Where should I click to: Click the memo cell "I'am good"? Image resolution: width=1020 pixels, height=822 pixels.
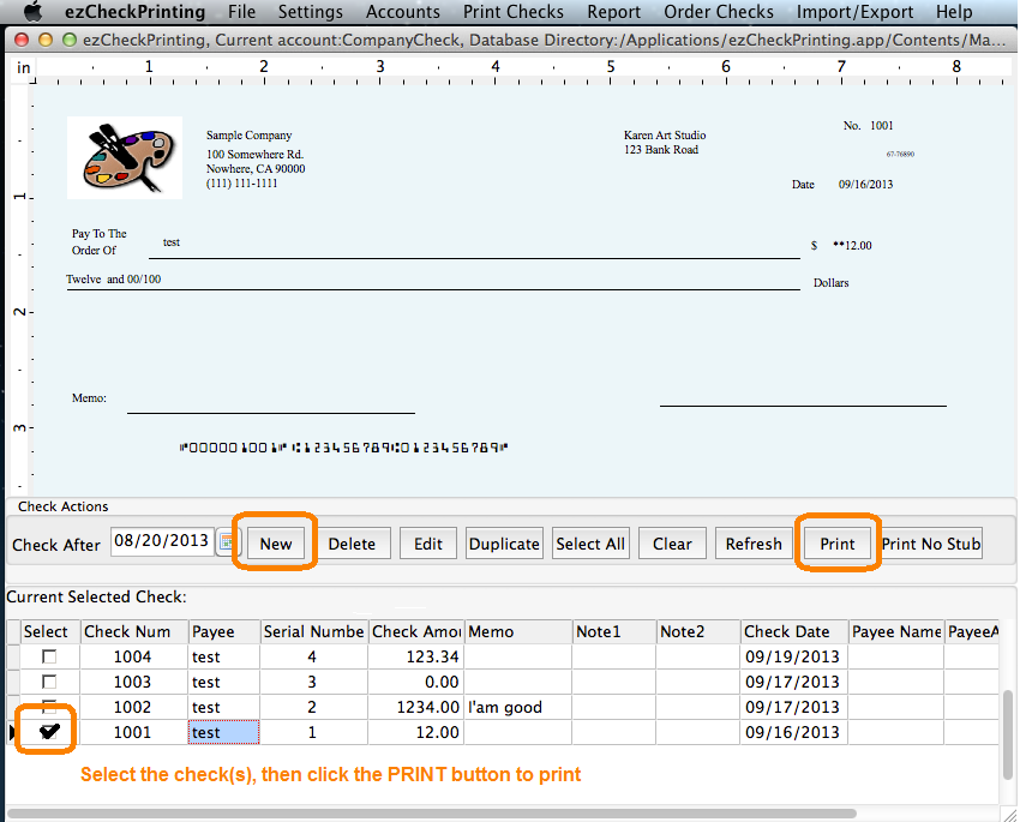pos(518,707)
